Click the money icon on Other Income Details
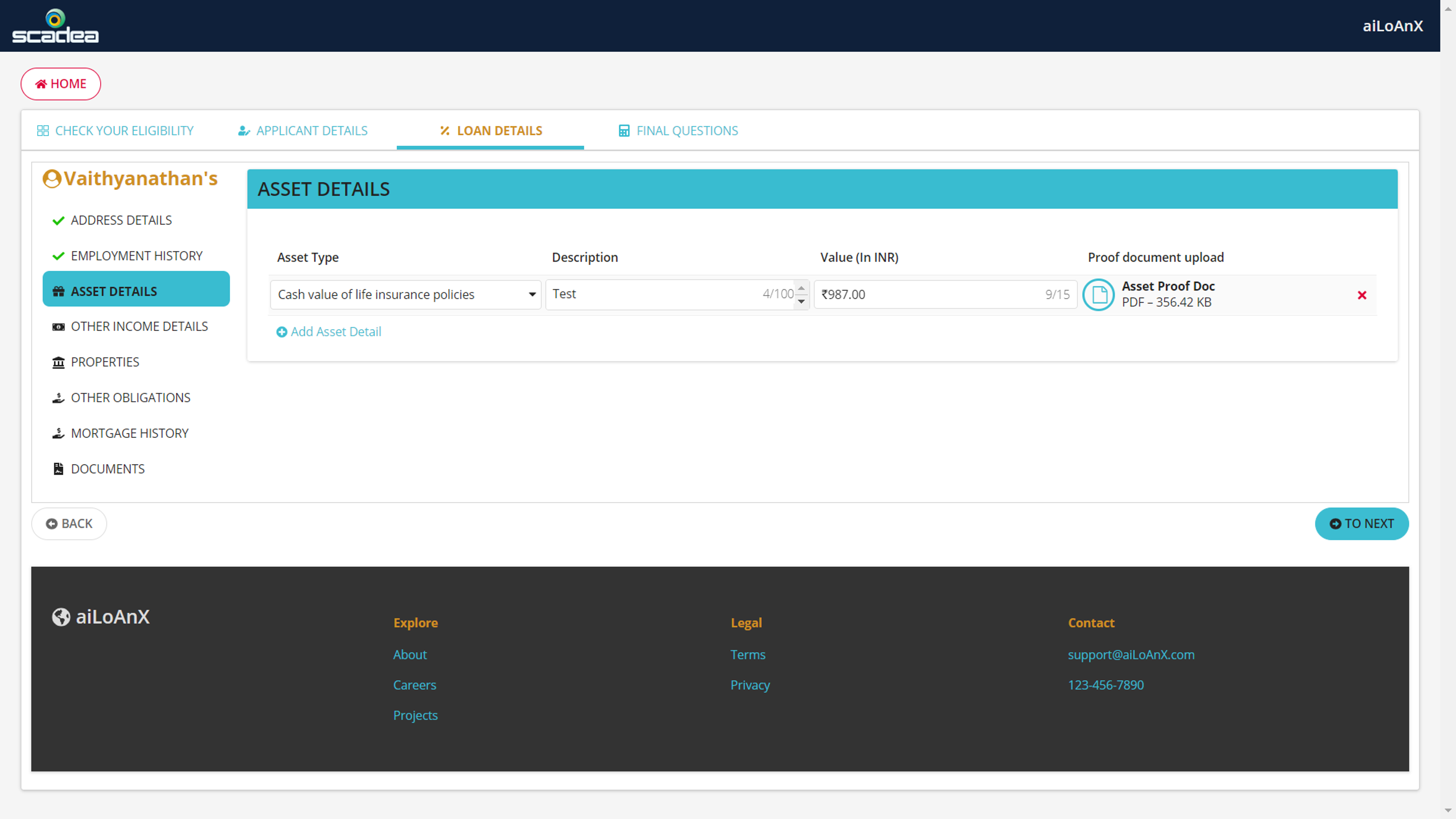 [x=58, y=327]
